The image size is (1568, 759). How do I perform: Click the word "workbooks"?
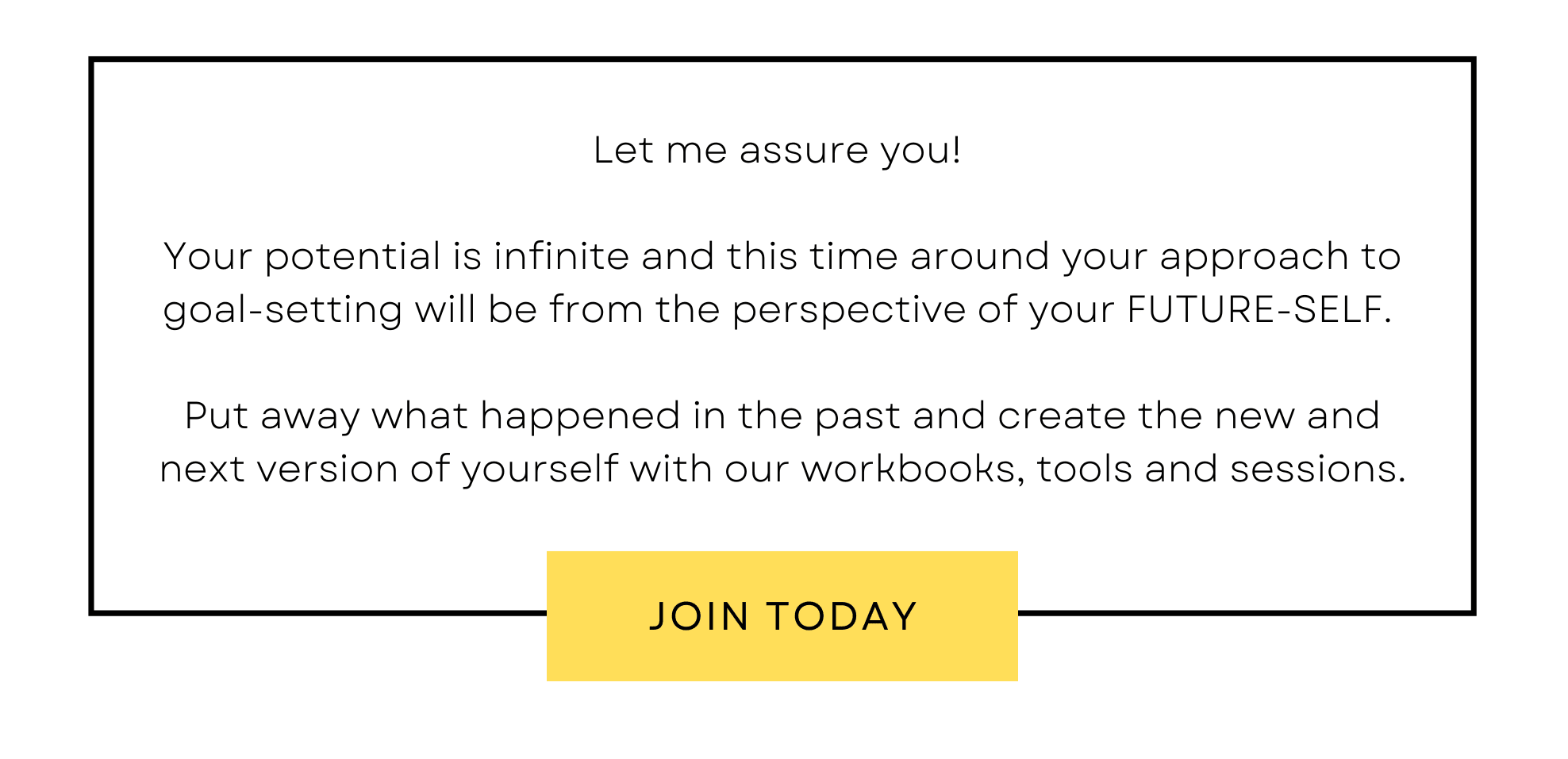[909, 469]
